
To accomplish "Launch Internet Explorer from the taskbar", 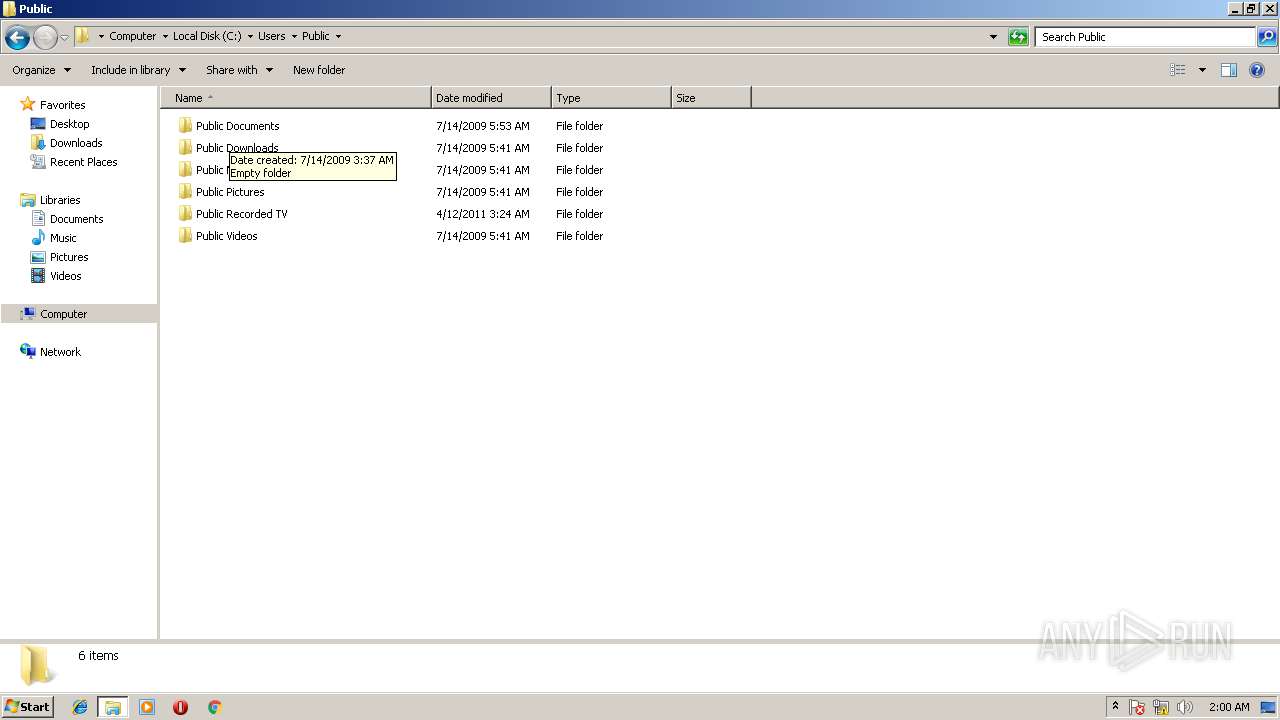I will click(80, 707).
